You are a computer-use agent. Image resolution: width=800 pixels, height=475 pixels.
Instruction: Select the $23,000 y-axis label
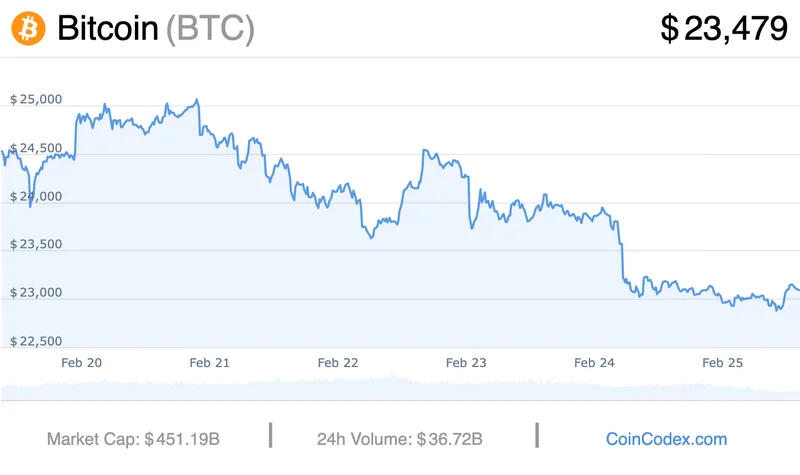pos(37,293)
